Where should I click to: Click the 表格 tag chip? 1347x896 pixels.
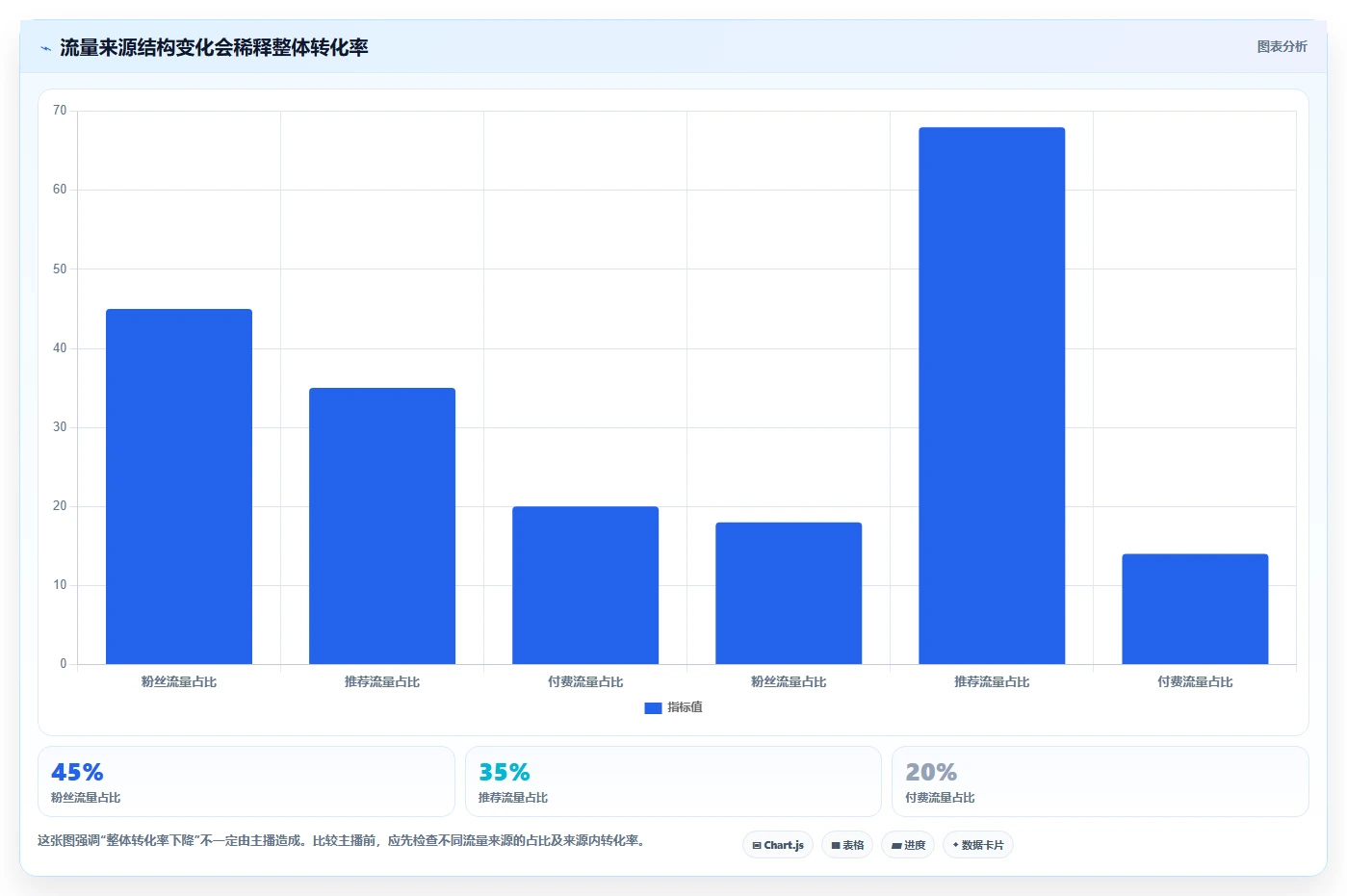pyautogui.click(x=847, y=845)
